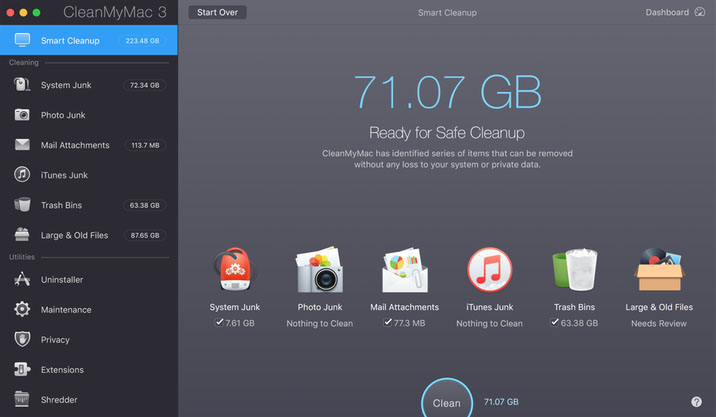Click the Mail Attachments envelope icon in sidebar

tap(22, 145)
